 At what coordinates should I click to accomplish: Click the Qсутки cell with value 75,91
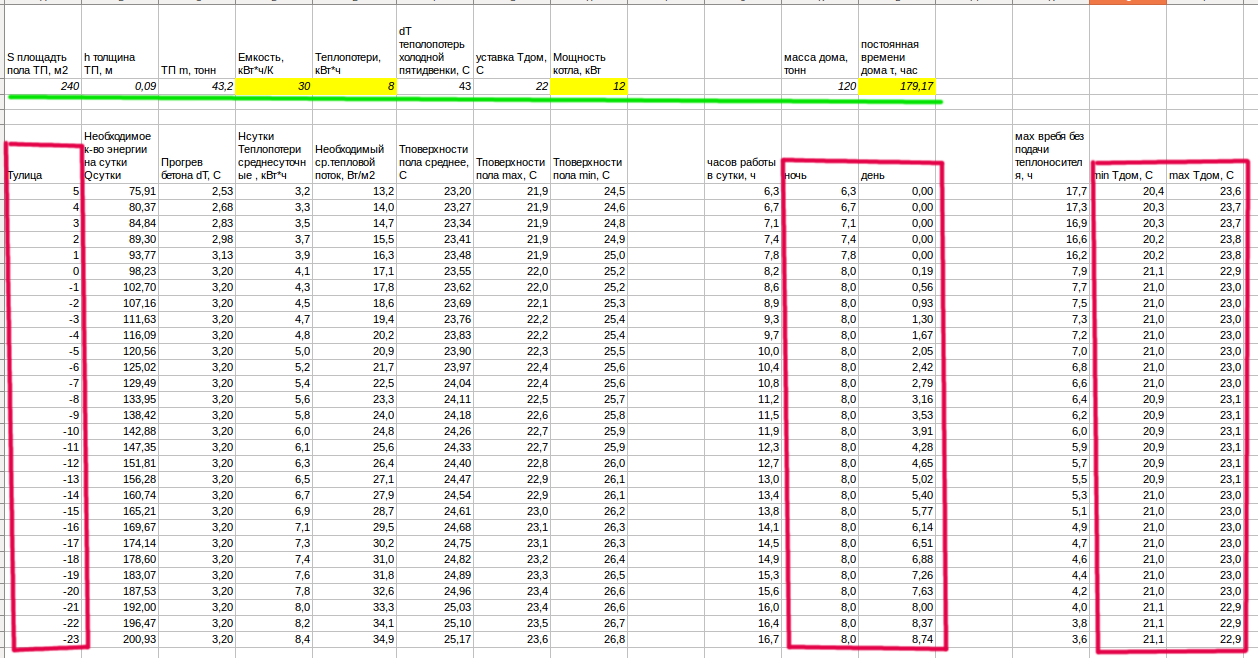coord(120,191)
